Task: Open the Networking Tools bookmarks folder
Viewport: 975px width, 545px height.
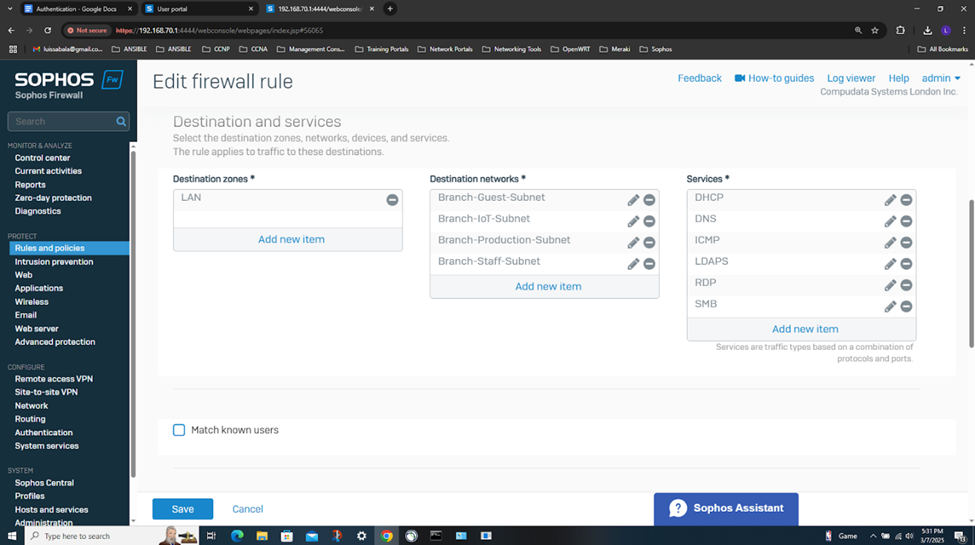Action: coord(512,49)
